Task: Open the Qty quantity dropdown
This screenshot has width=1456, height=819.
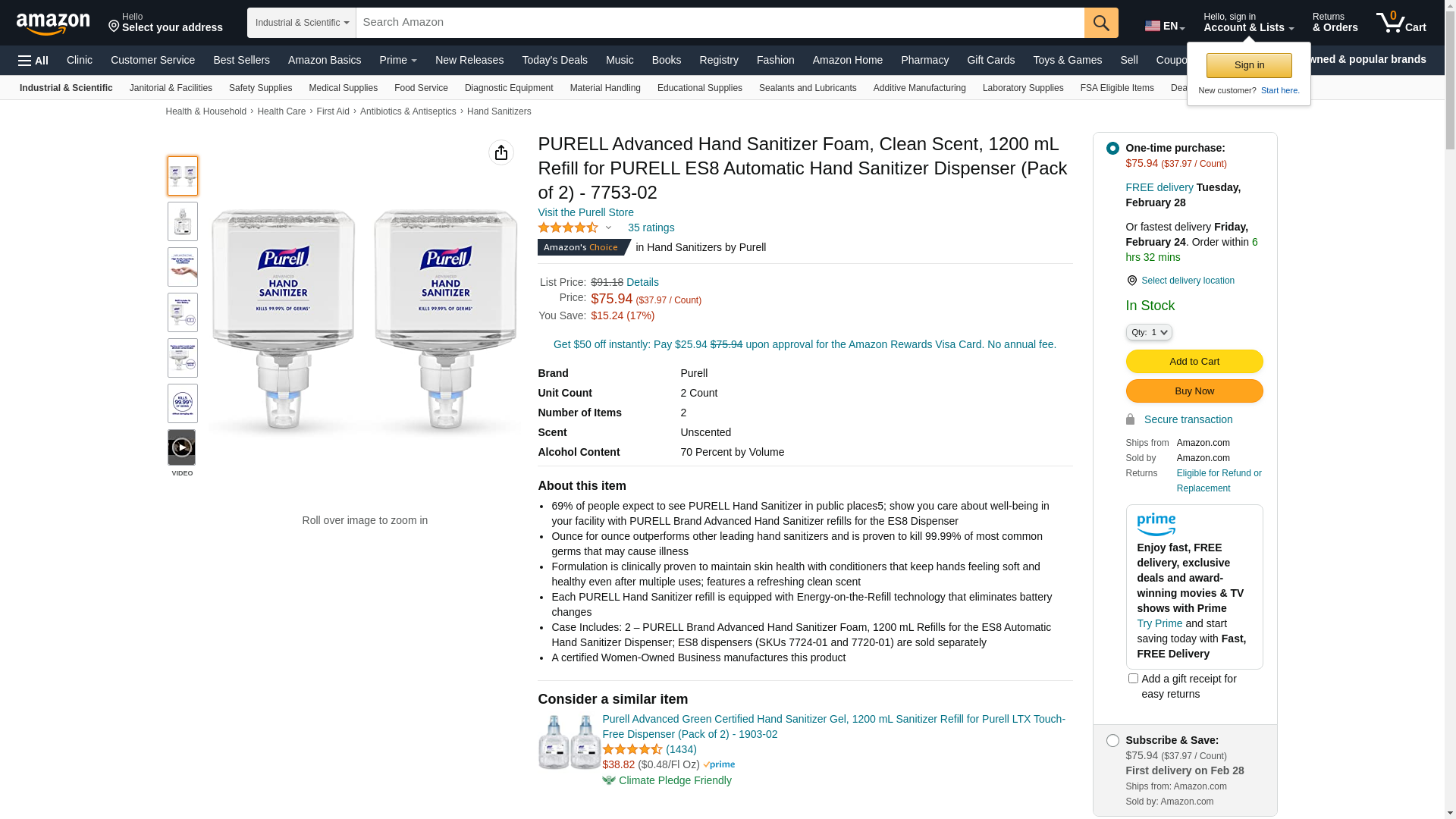Action: tap(1149, 332)
